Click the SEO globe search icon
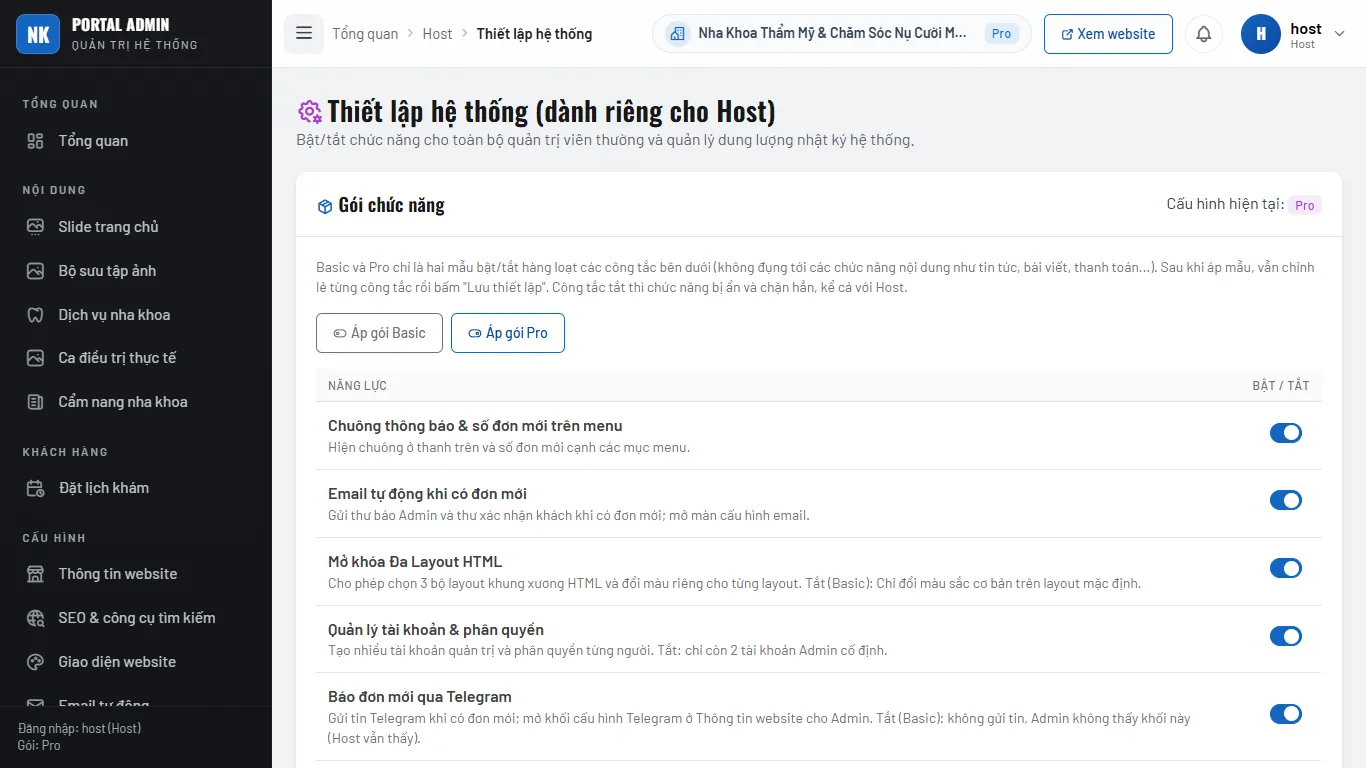 tap(35, 618)
